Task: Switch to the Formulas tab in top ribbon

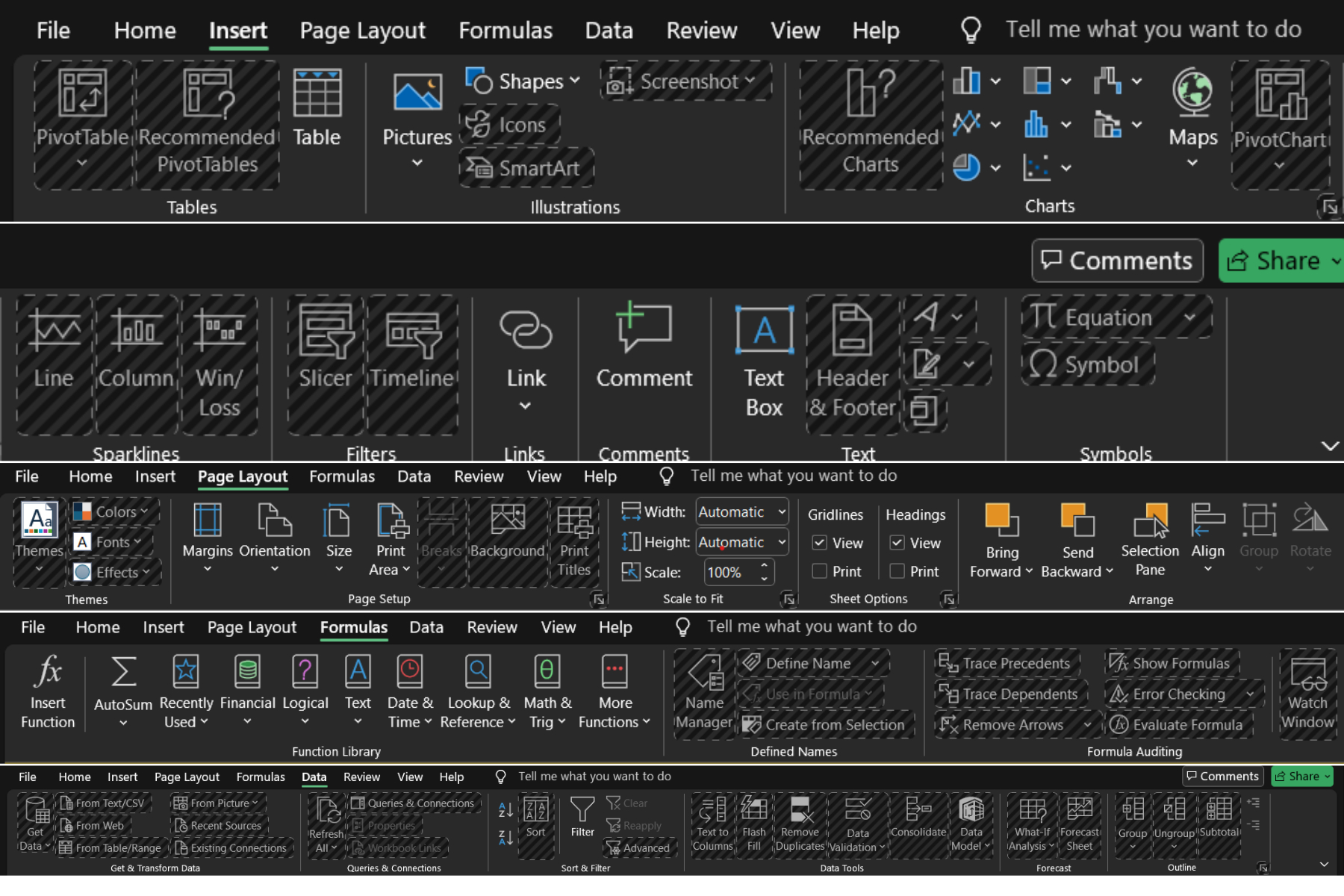Action: (505, 31)
